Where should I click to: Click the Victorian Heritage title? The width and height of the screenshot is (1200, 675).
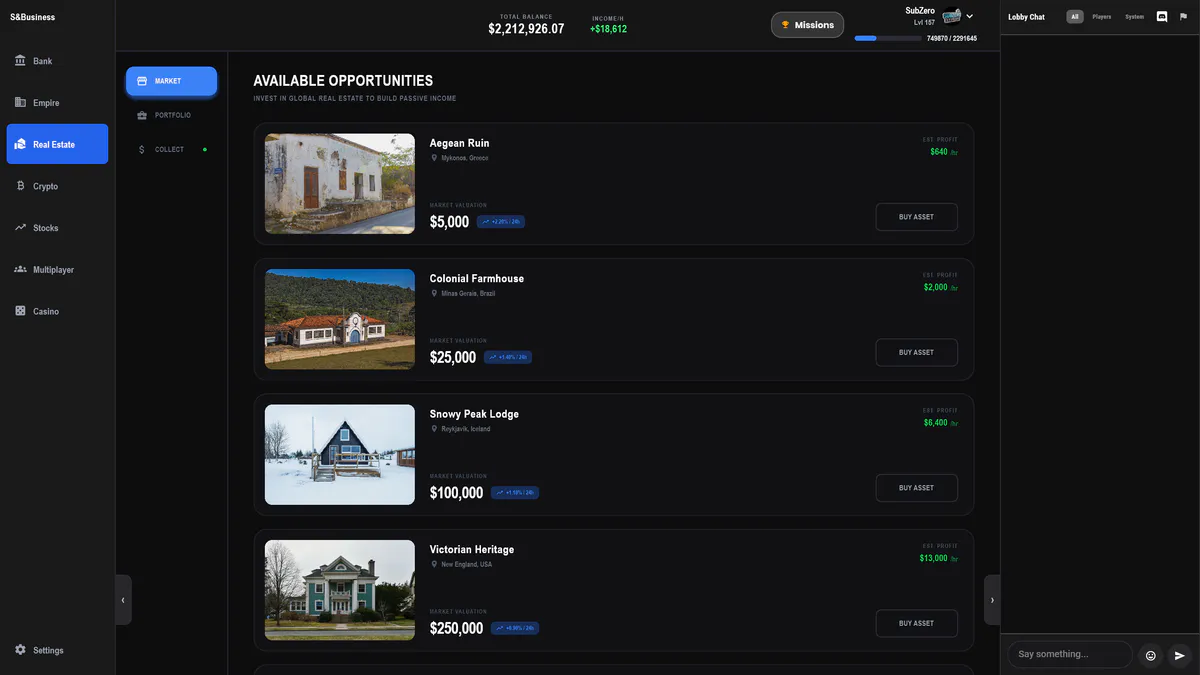[472, 549]
